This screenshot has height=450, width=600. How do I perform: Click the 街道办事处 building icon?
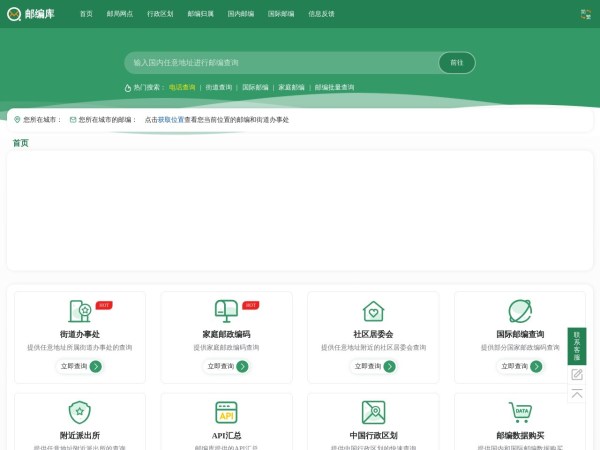79,311
